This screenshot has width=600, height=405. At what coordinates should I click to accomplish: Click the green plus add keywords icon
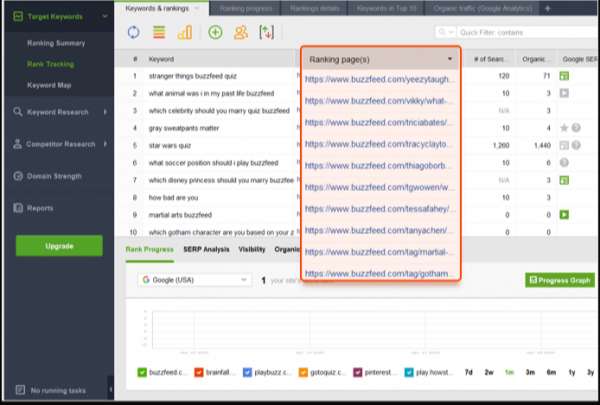(x=215, y=32)
